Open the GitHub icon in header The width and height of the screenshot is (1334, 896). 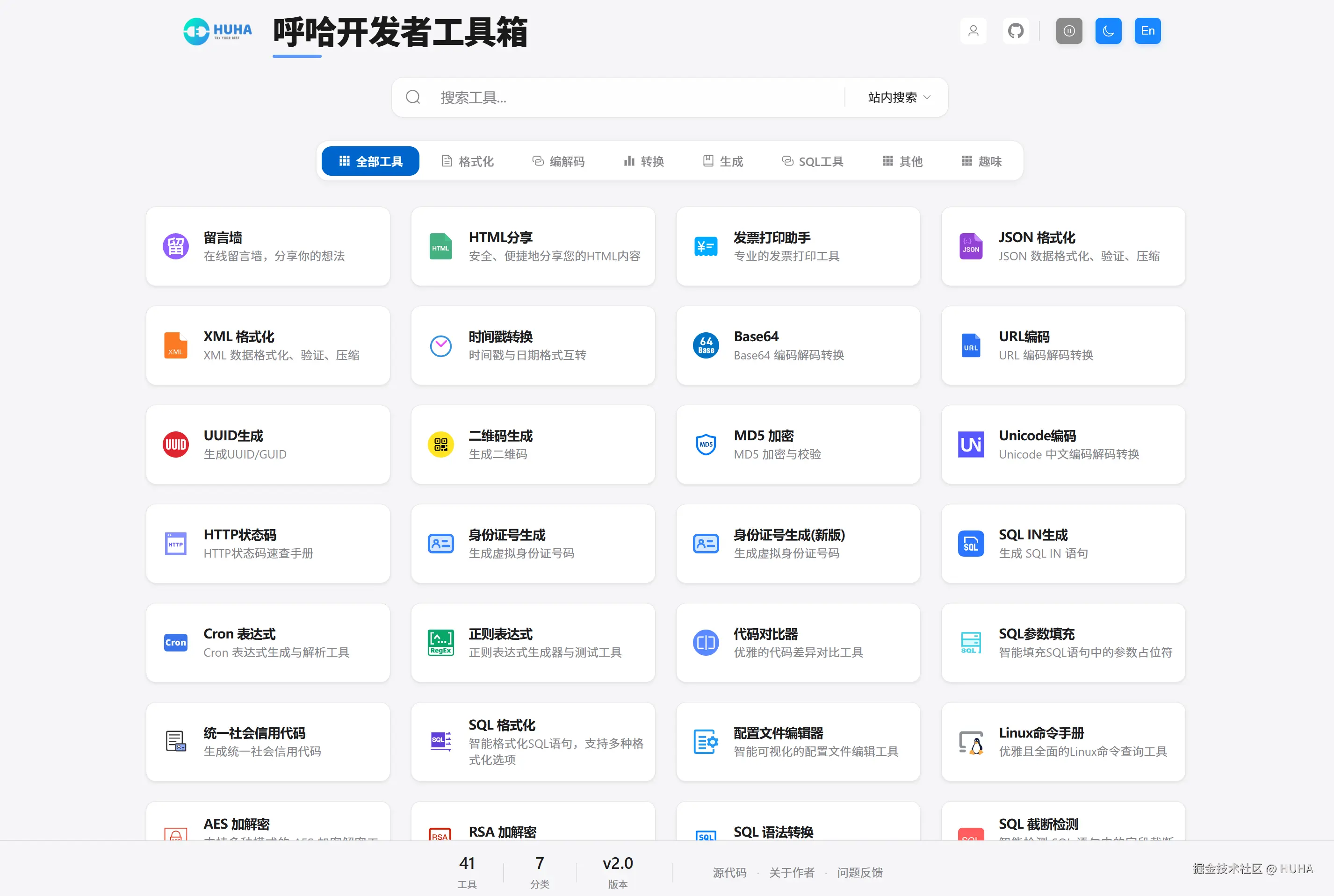[x=1016, y=31]
